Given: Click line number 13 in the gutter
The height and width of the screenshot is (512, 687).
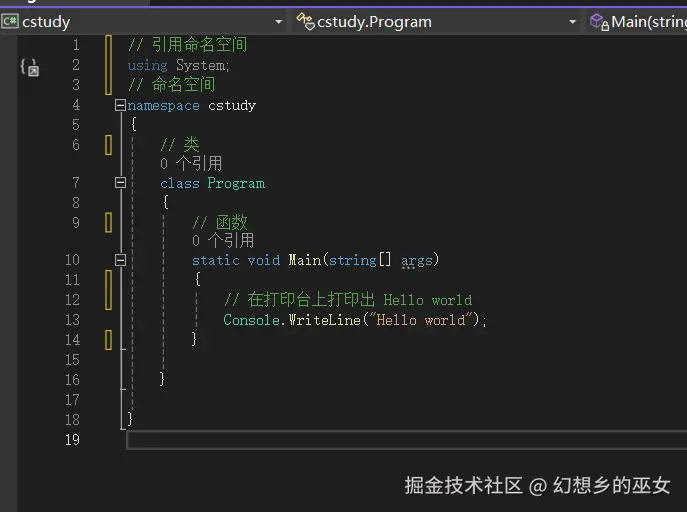Looking at the screenshot, I should pos(72,320).
